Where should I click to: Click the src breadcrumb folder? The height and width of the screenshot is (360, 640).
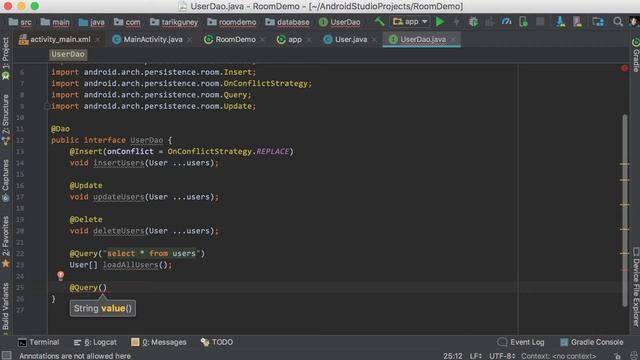tap(20, 22)
